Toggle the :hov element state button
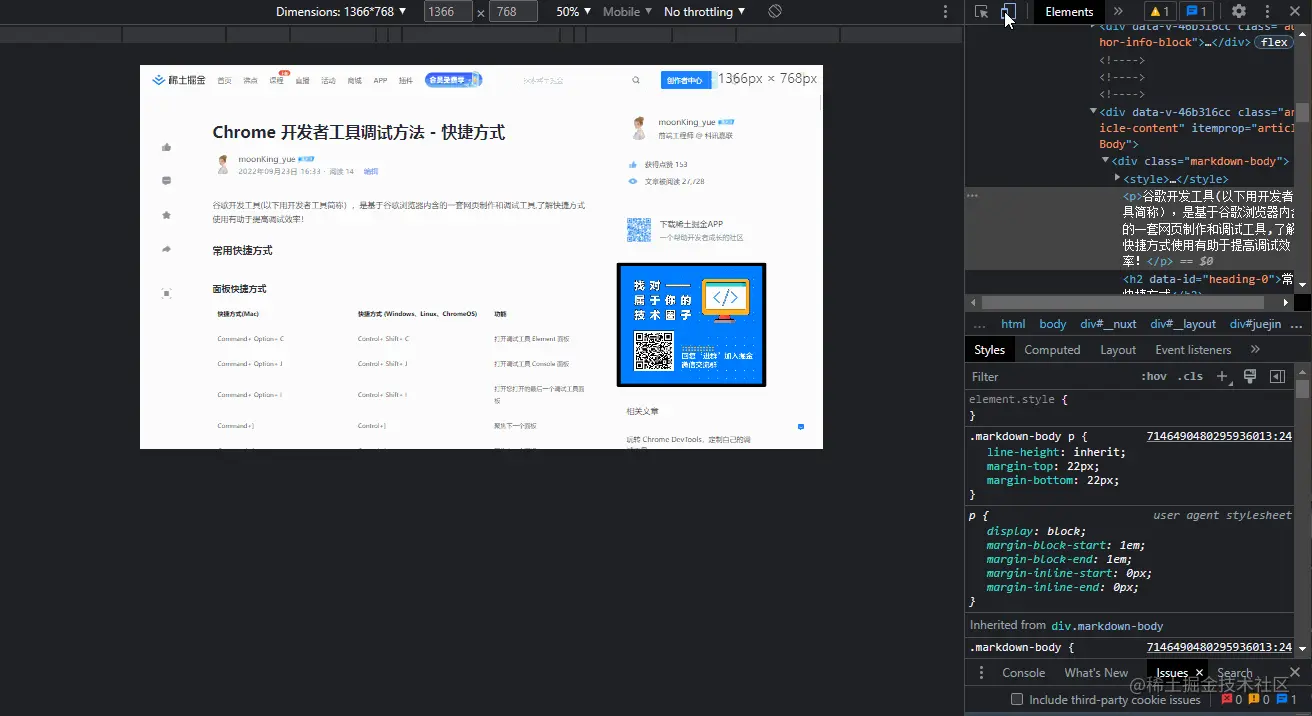The image size is (1312, 716). tap(1153, 377)
